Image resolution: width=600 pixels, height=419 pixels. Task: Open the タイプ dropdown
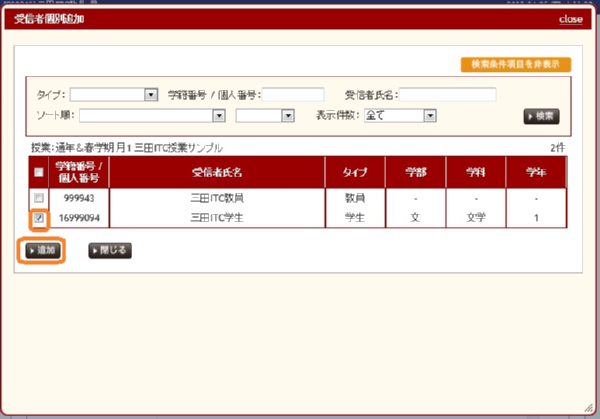point(114,95)
